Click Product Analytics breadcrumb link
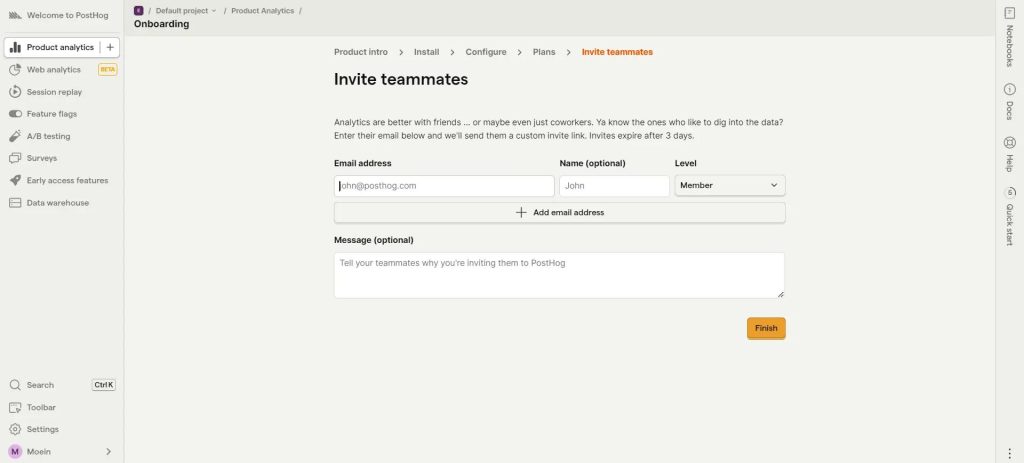This screenshot has height=463, width=1024. pyautogui.click(x=263, y=10)
